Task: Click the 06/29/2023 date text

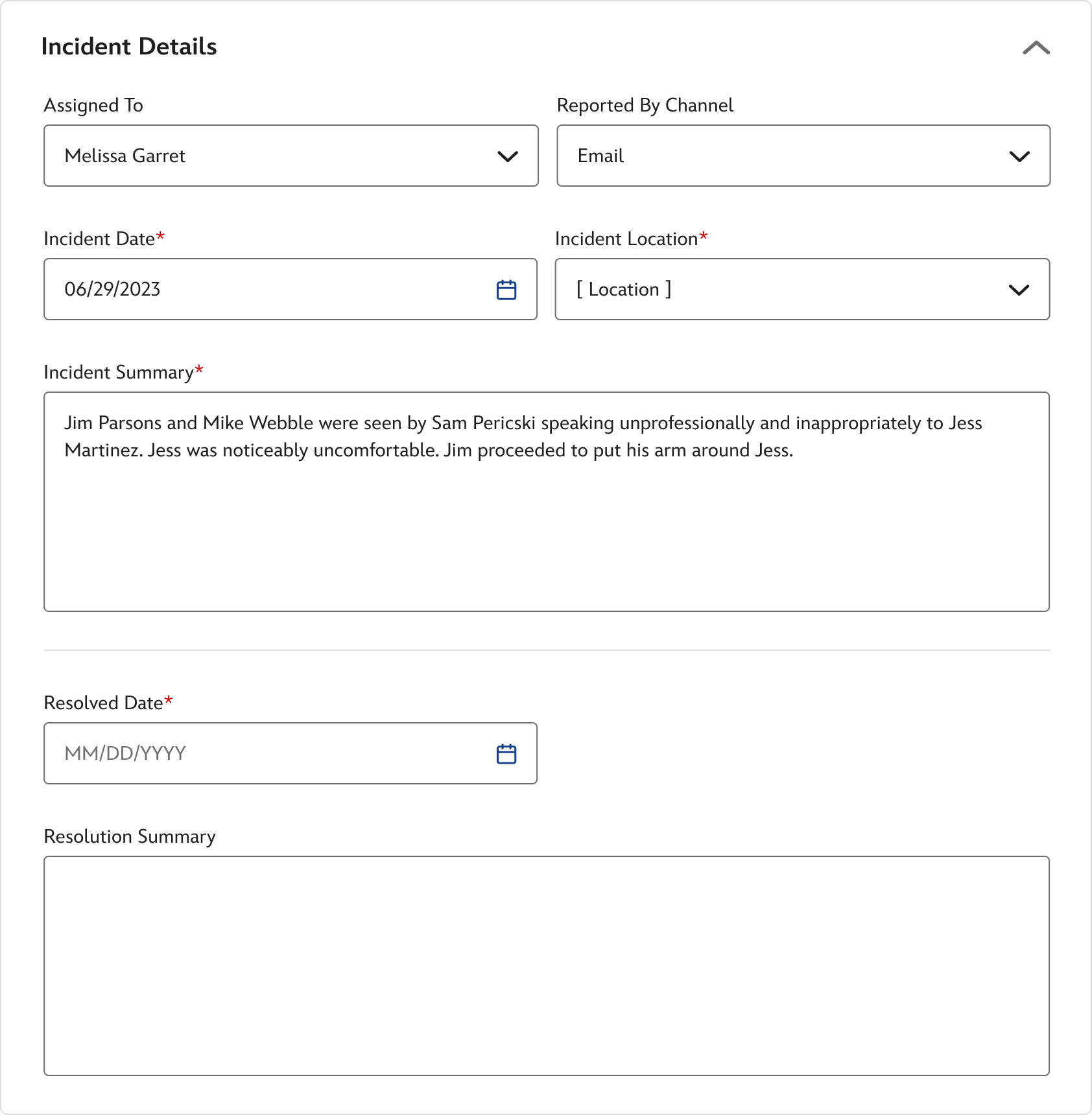Action: click(112, 289)
